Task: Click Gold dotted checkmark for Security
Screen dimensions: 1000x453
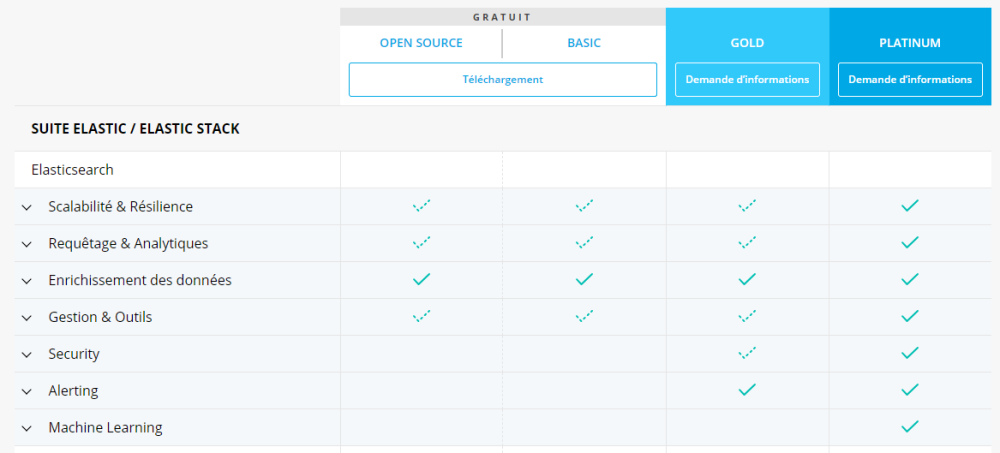Action: (x=747, y=353)
